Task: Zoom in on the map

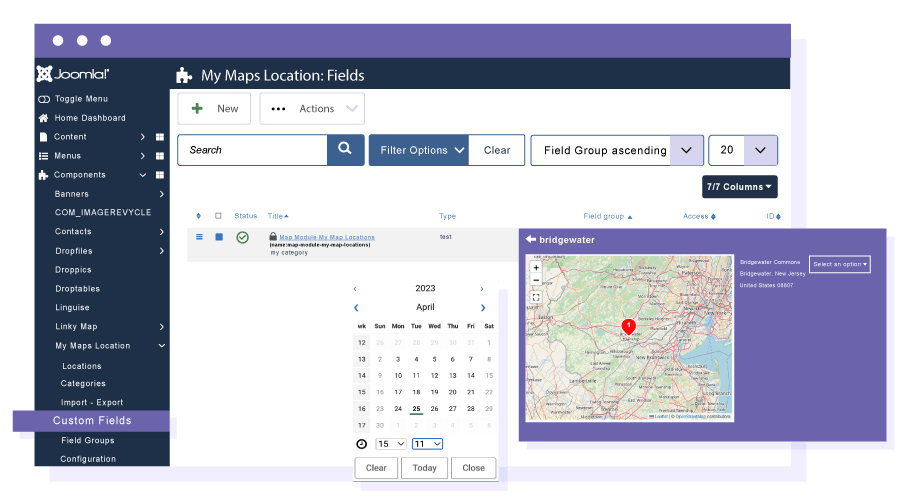Action: (x=536, y=268)
